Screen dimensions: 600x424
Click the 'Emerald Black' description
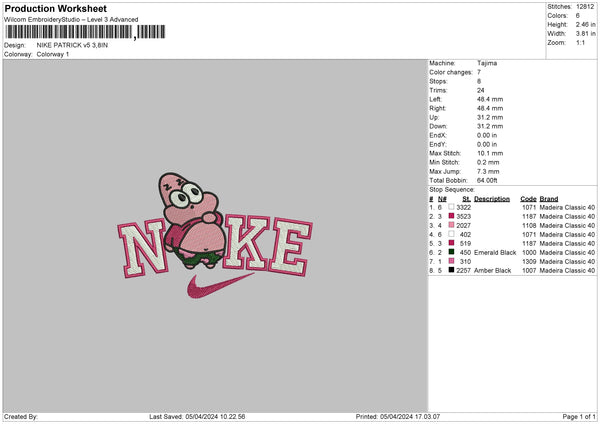[495, 253]
